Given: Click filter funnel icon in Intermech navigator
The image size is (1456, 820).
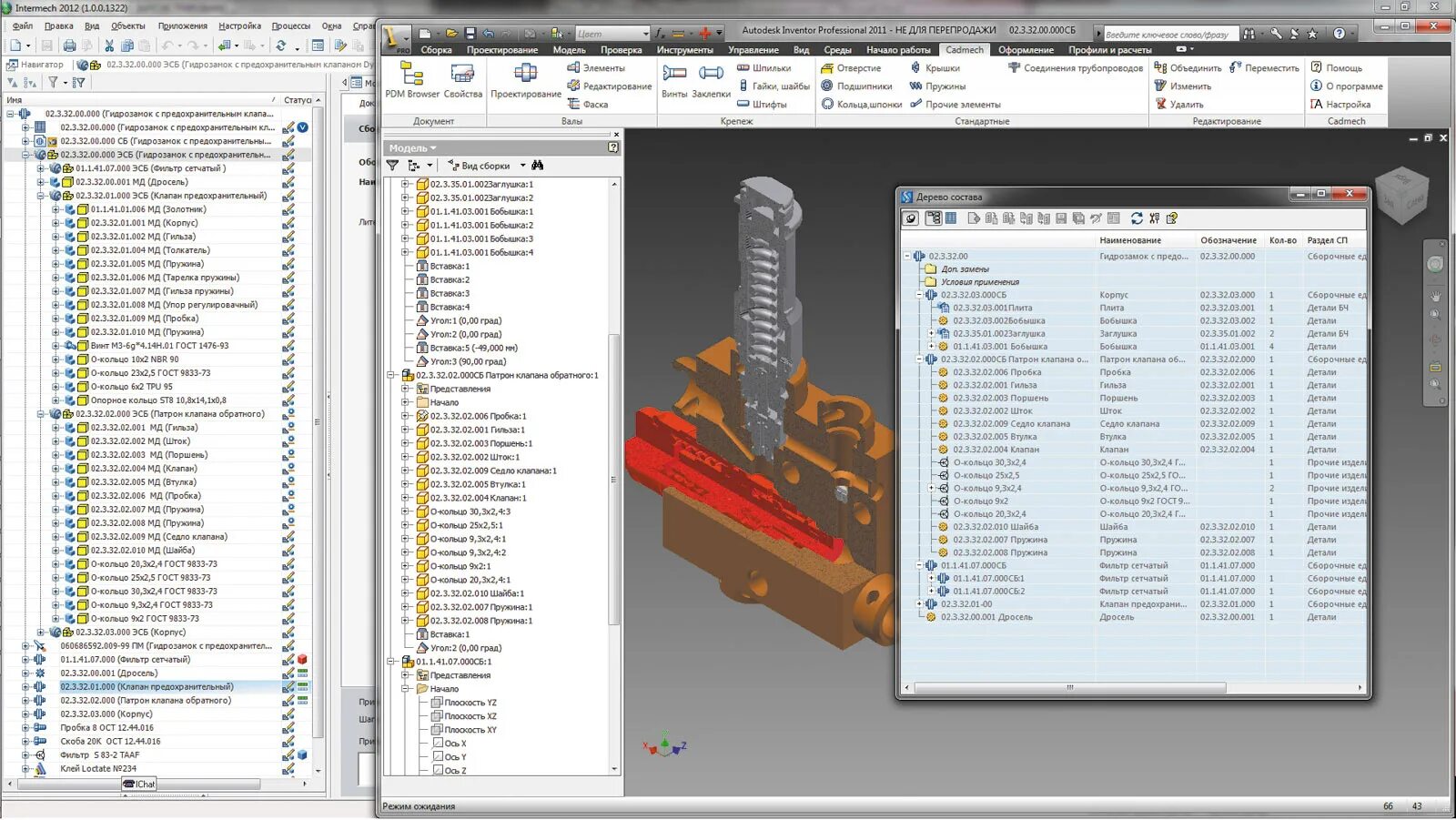Looking at the screenshot, I should click(x=53, y=83).
